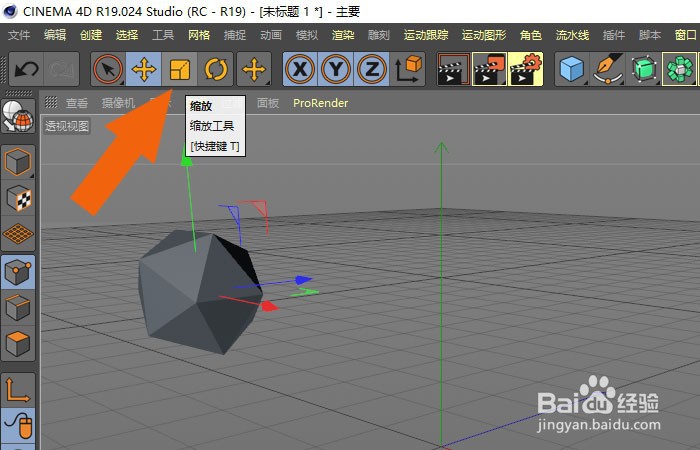Click the viewport menu grip icon

pyautogui.click(x=51, y=103)
